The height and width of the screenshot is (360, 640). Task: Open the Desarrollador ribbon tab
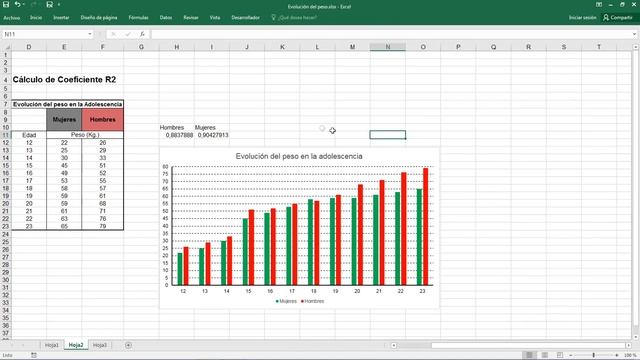[x=245, y=18]
